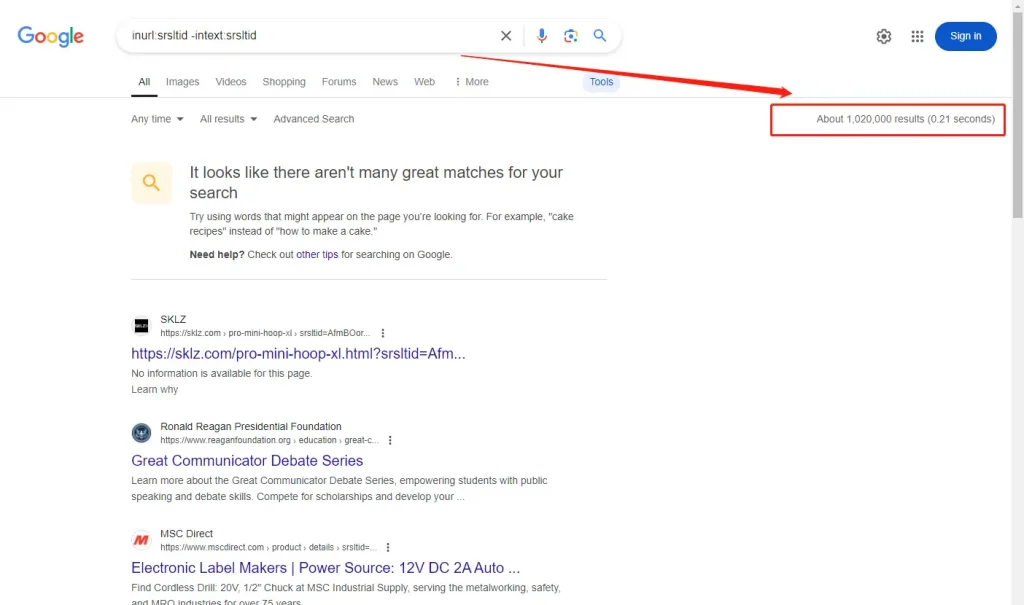Open options menu for SKLZ result

tap(383, 333)
